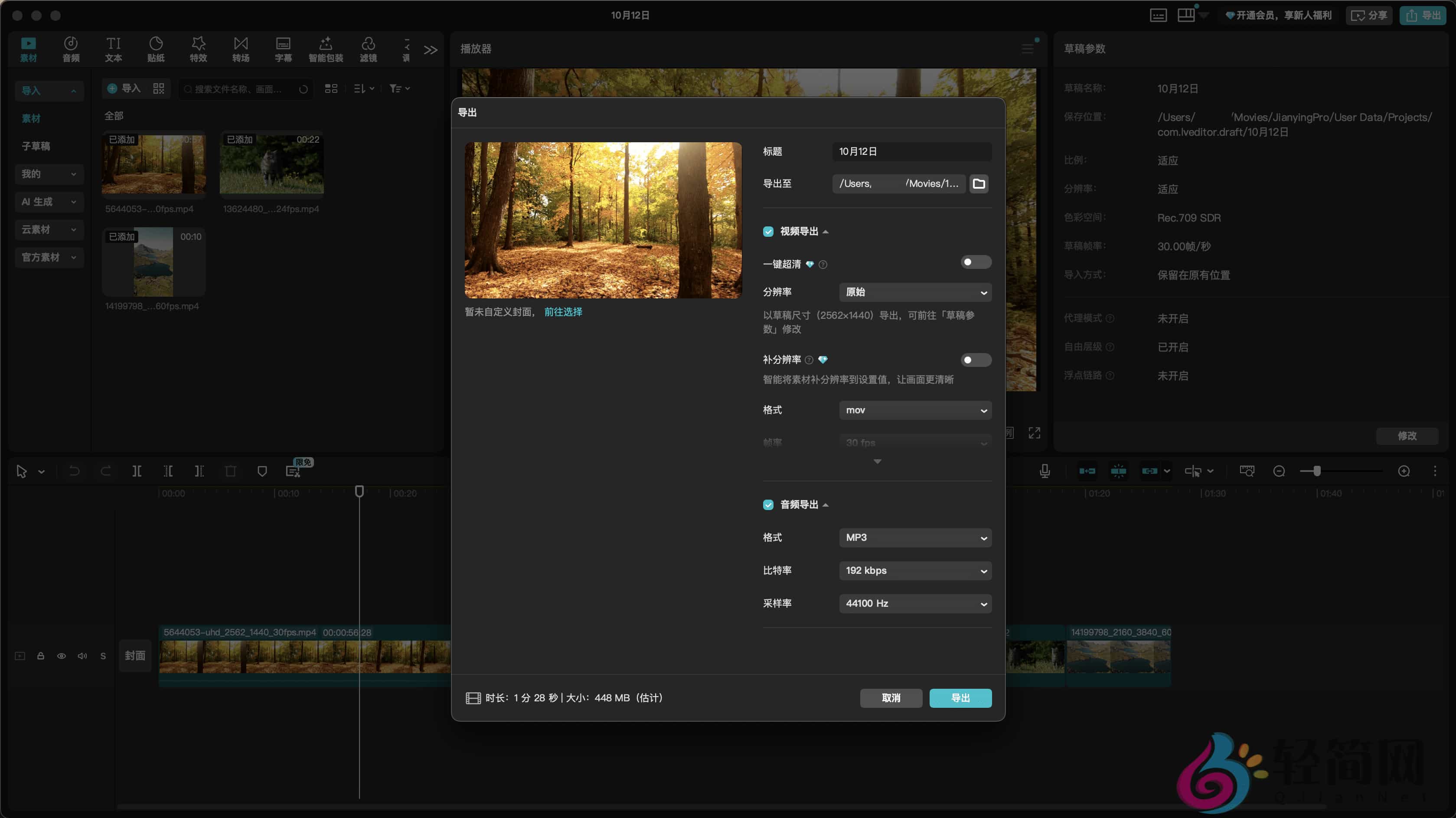
Task: Click the timeline zoom slider handle
Action: pos(1317,471)
